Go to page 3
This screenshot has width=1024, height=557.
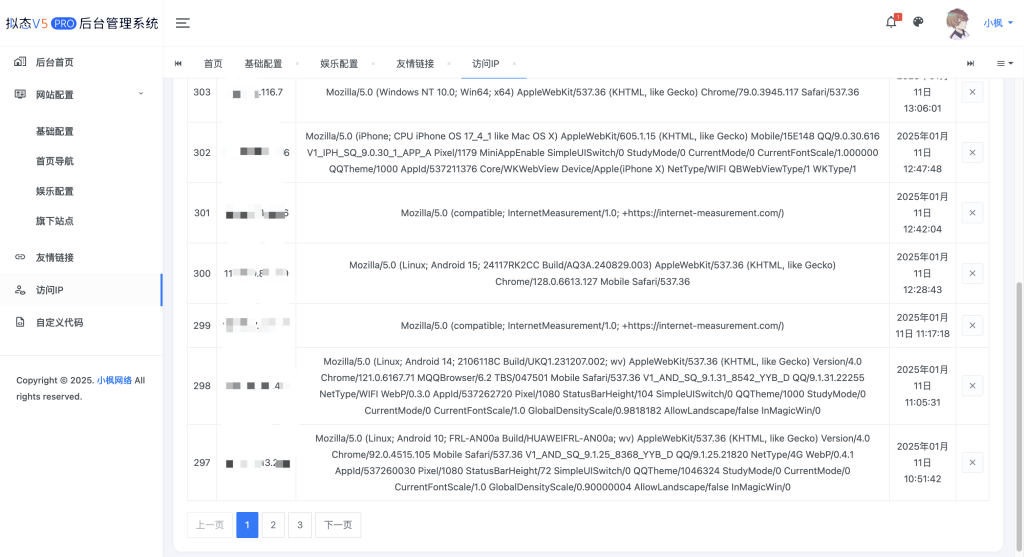(300, 525)
